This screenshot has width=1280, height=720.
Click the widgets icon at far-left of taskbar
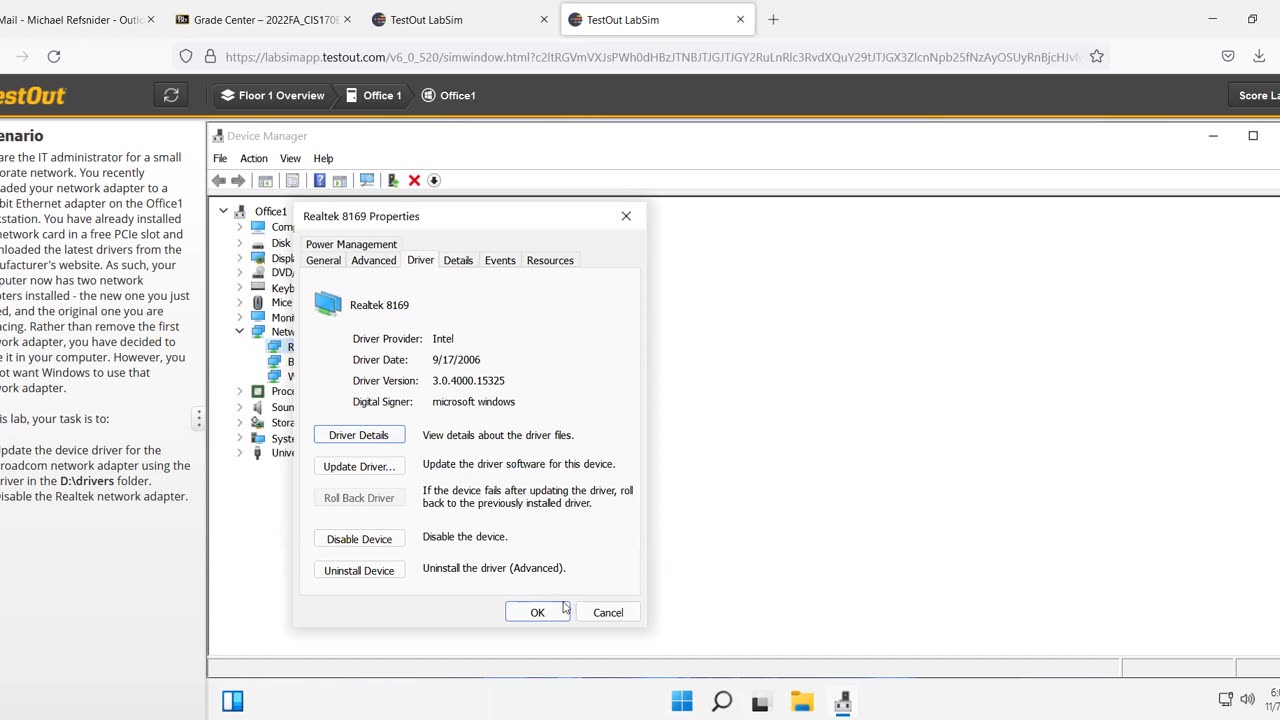pyautogui.click(x=233, y=701)
